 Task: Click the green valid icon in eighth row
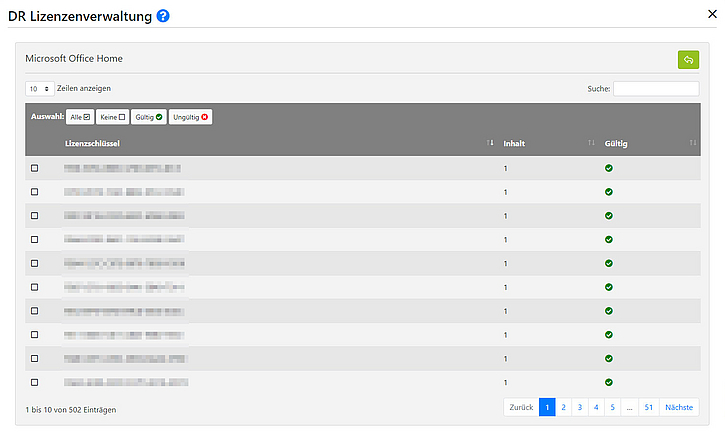point(608,335)
